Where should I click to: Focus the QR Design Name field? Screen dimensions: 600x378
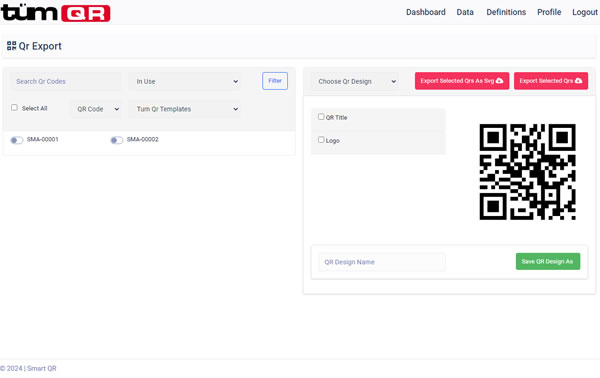(x=382, y=262)
